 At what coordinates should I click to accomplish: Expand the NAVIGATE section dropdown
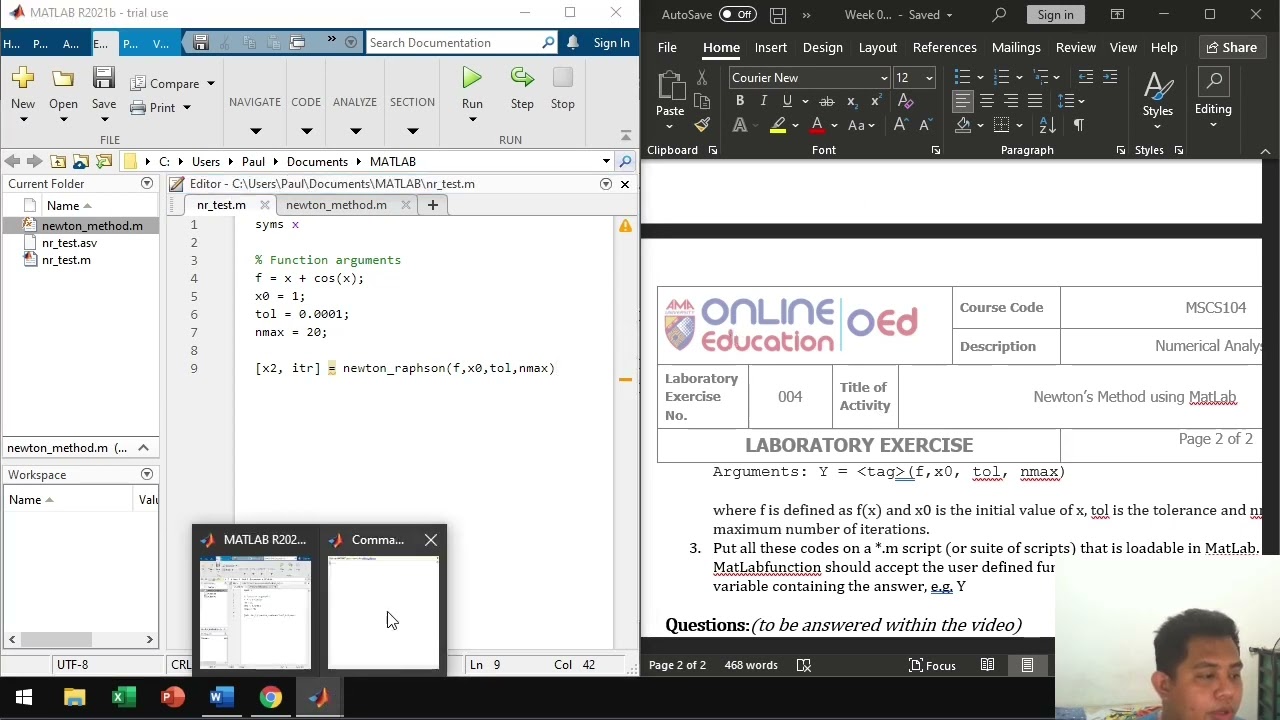point(255,130)
